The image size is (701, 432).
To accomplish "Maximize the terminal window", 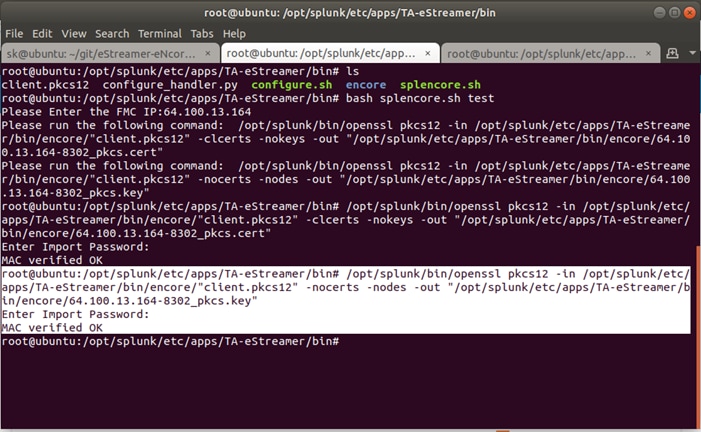I will [675, 13].
